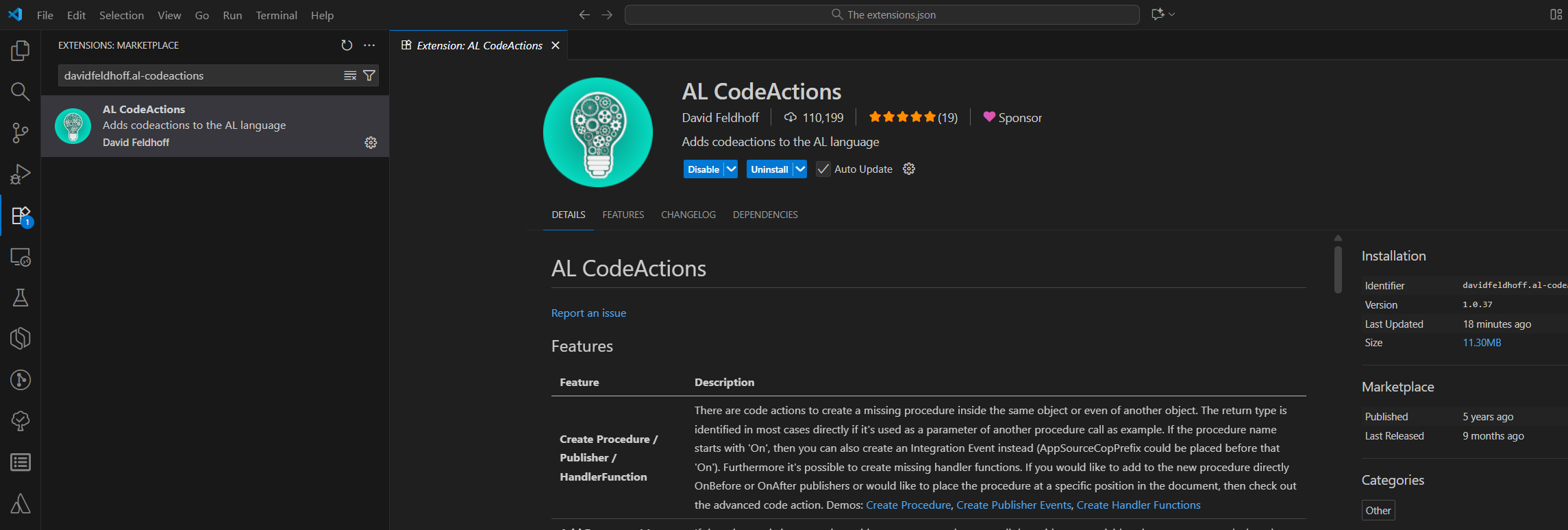Open the Go menu
The image size is (1568, 530).
click(202, 15)
